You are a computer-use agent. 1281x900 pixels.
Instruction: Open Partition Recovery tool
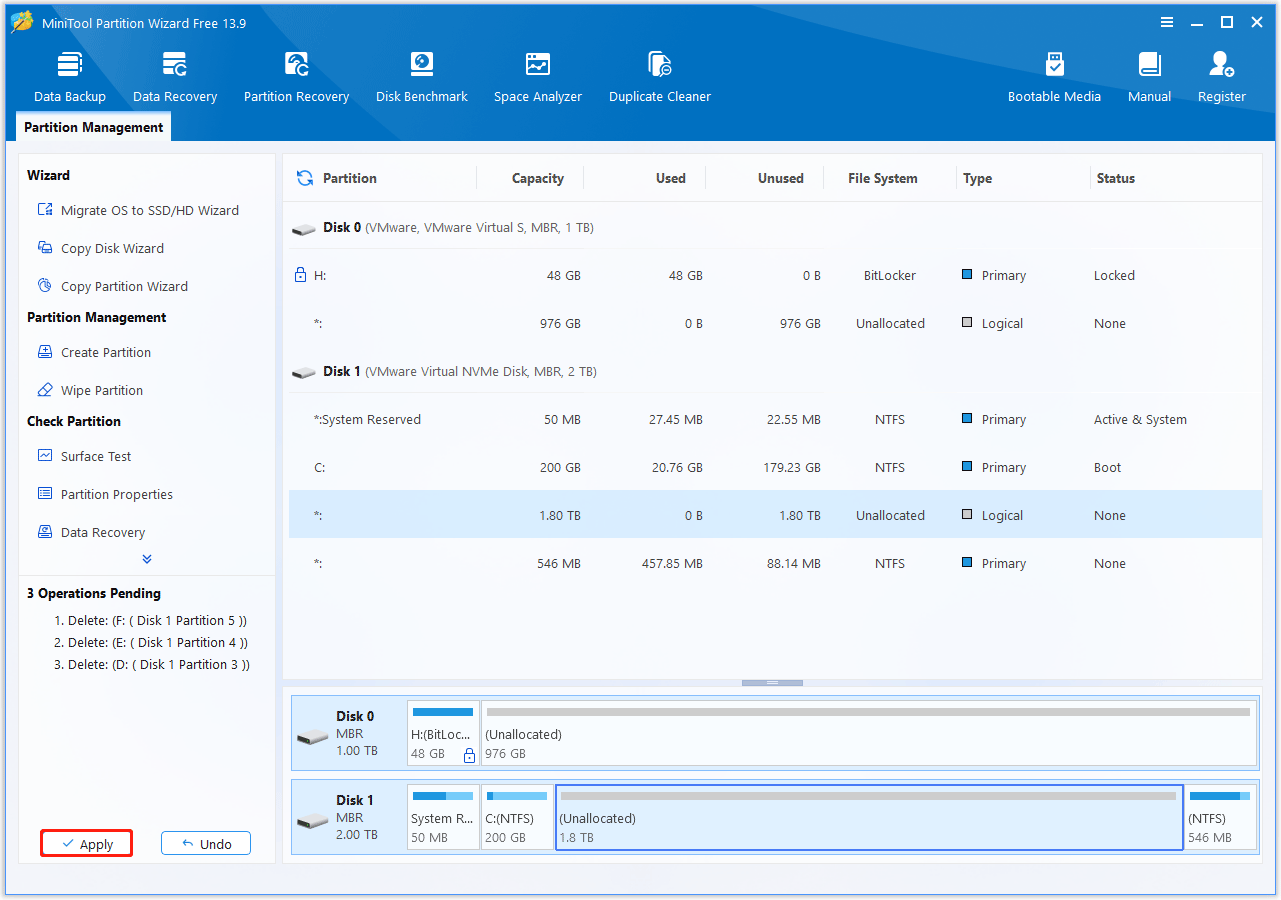297,77
